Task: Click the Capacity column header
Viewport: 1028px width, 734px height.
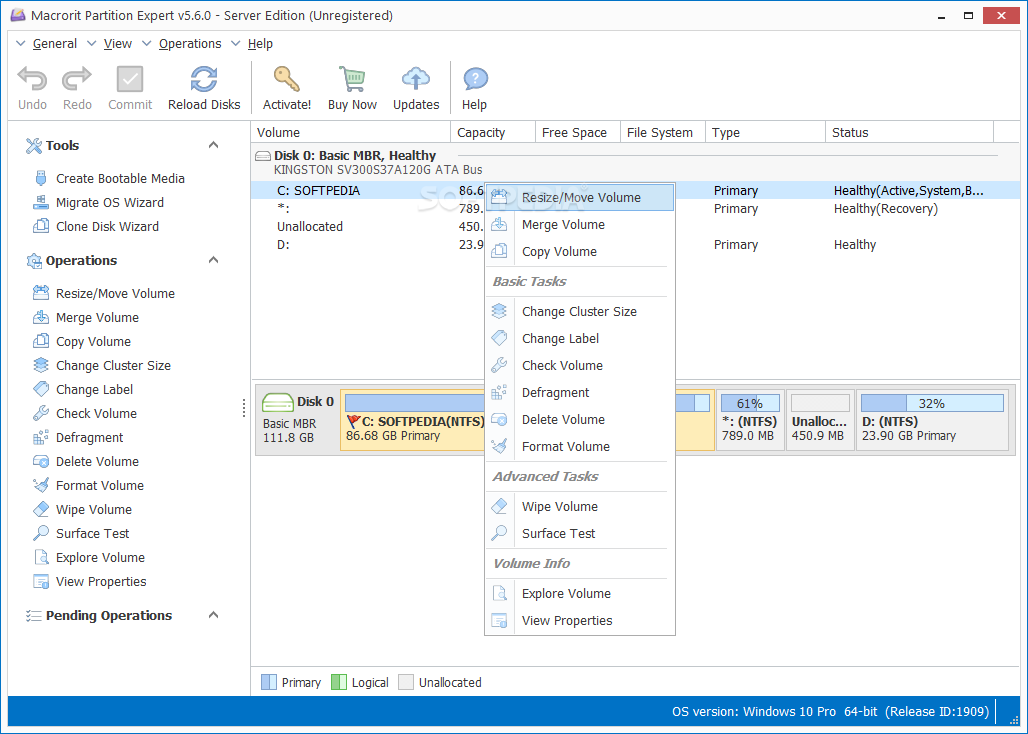Action: coord(493,132)
